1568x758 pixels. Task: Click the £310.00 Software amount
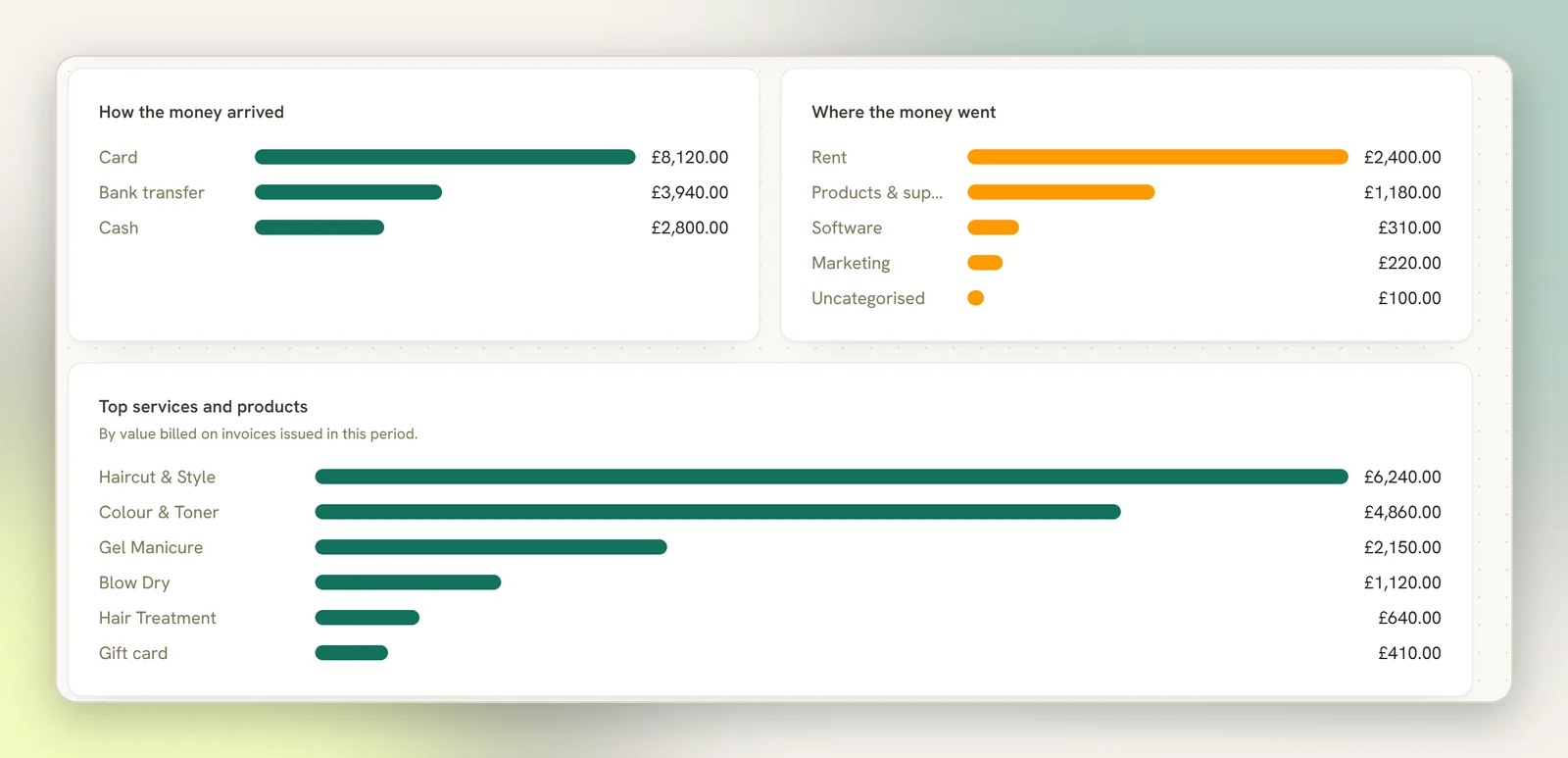(1409, 227)
